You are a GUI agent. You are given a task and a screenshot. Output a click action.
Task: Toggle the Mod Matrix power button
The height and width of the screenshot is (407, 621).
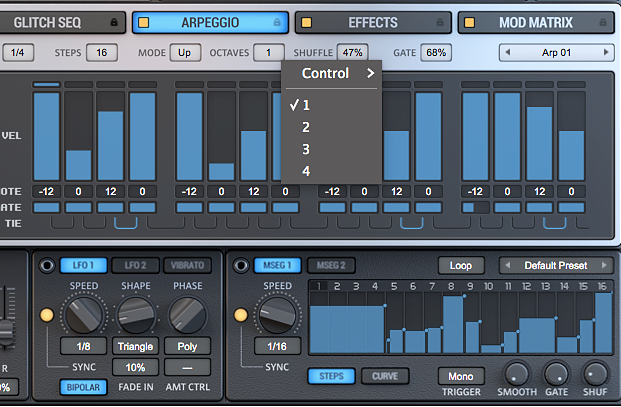(x=469, y=23)
